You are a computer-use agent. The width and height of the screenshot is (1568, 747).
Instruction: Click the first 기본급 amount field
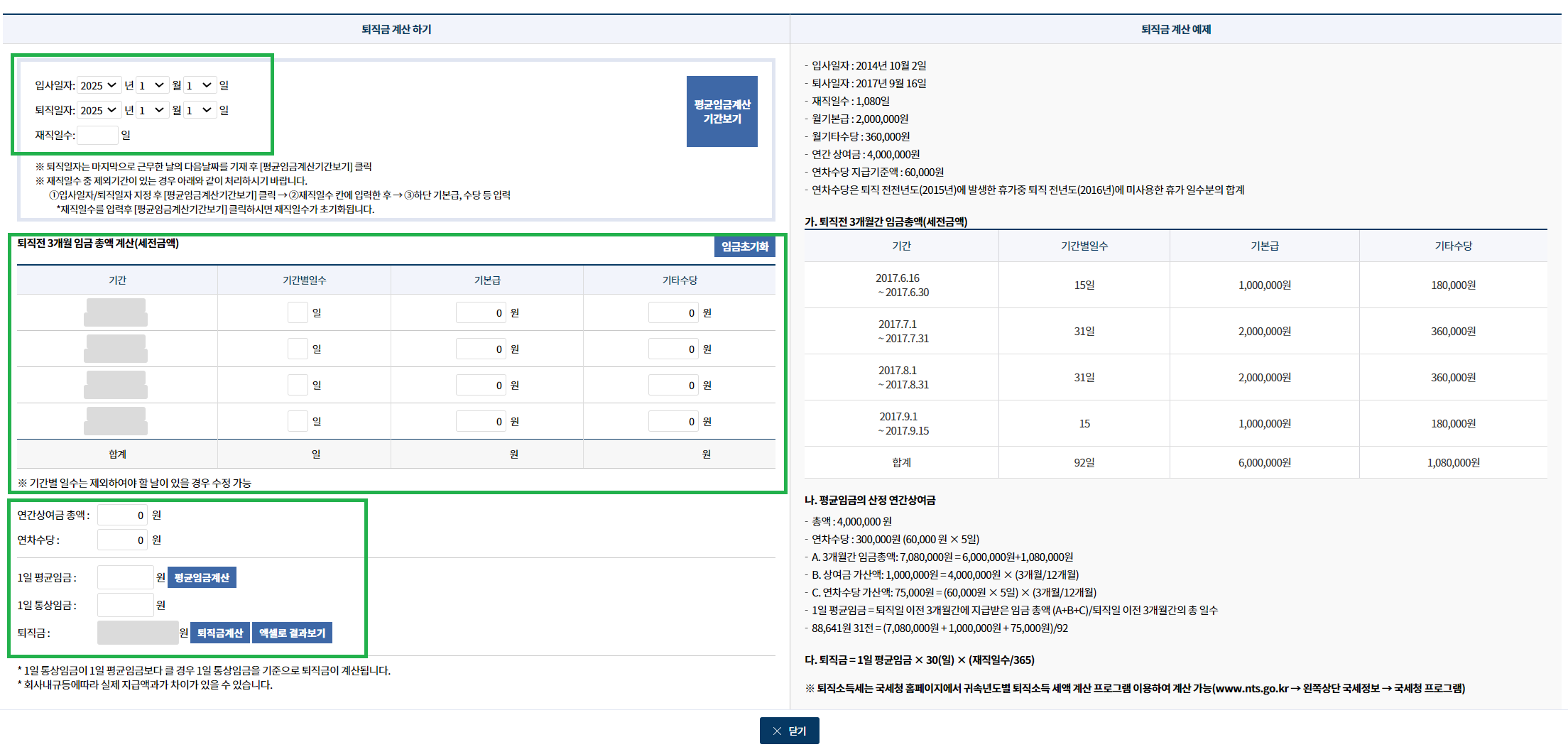click(480, 312)
